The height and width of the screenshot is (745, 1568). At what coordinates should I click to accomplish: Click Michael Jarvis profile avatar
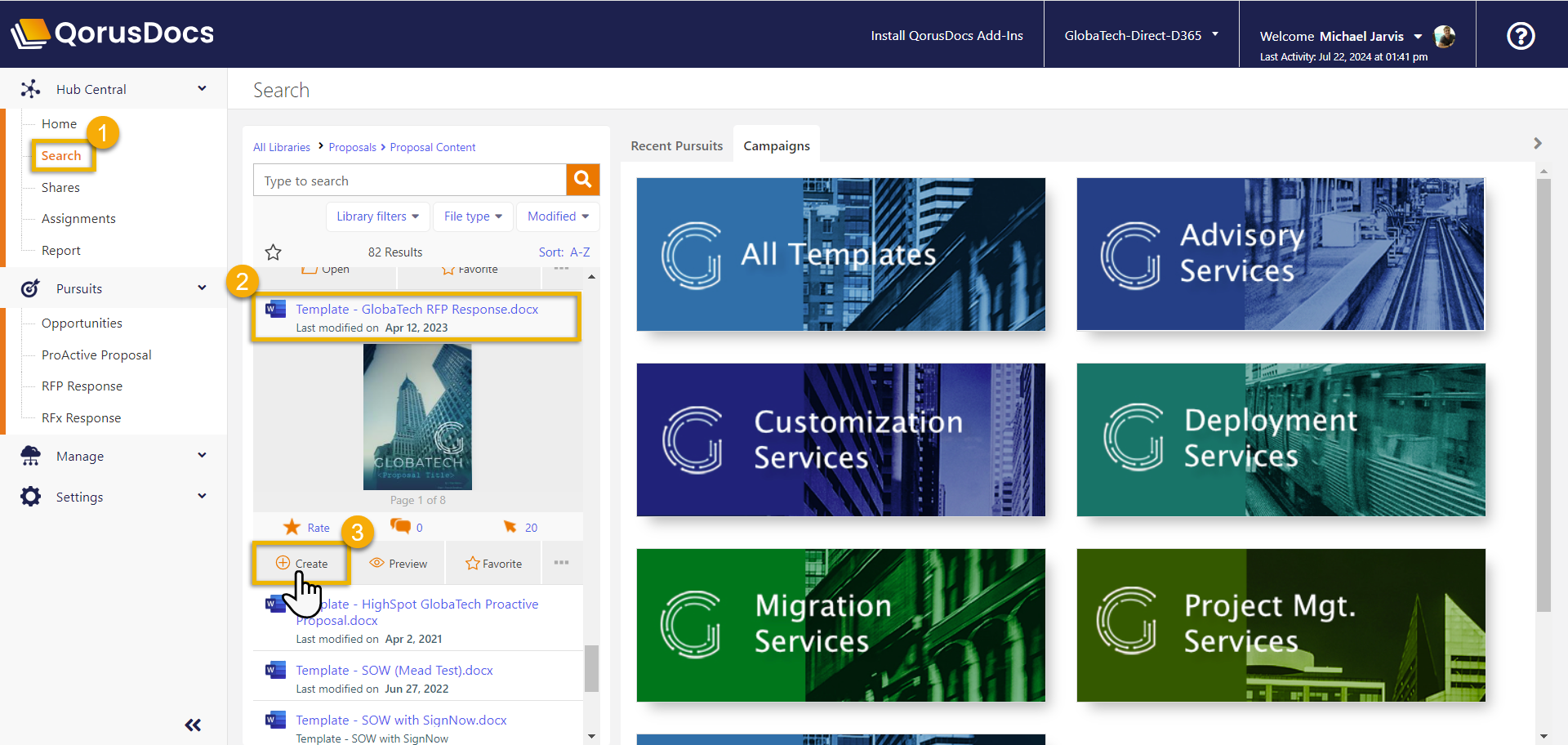1445,36
